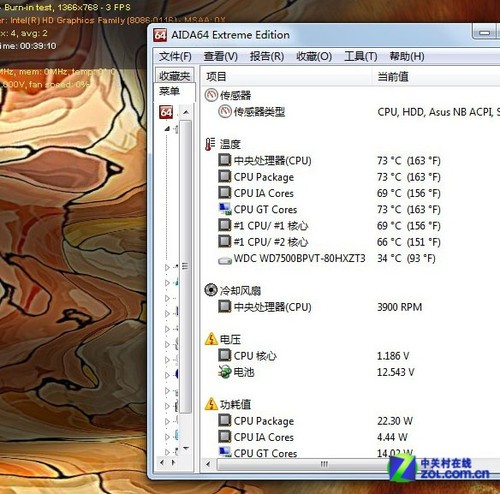Click the CPU GT Cores power monitor icon
The width and height of the screenshot is (500, 494).
(x=225, y=452)
